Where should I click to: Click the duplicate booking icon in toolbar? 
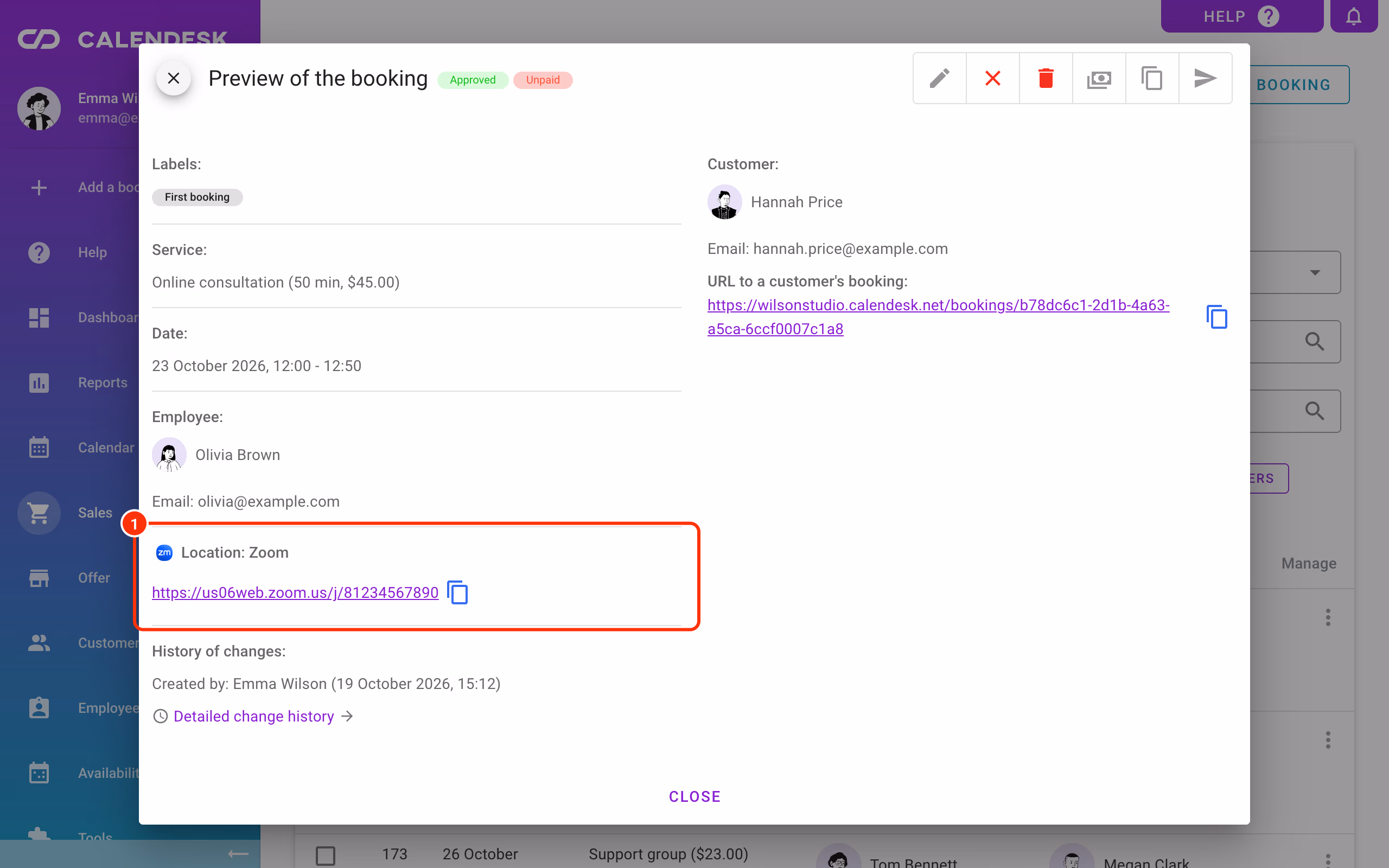coord(1152,78)
